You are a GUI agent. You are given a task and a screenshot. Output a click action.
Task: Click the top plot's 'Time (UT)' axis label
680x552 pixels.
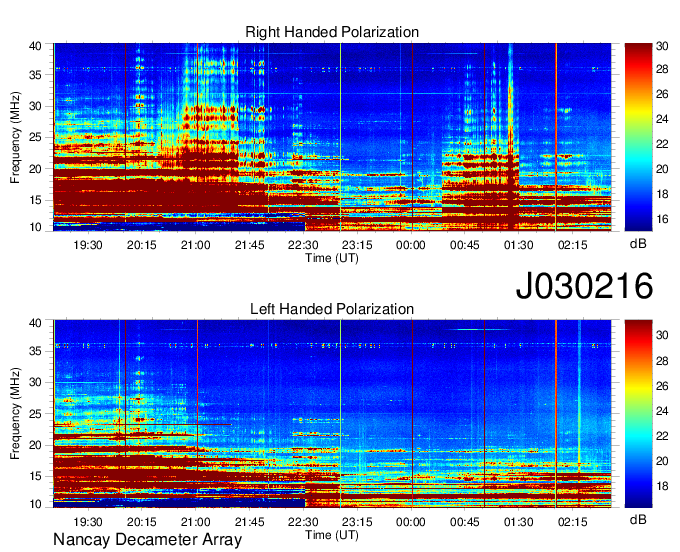[x=332, y=258]
